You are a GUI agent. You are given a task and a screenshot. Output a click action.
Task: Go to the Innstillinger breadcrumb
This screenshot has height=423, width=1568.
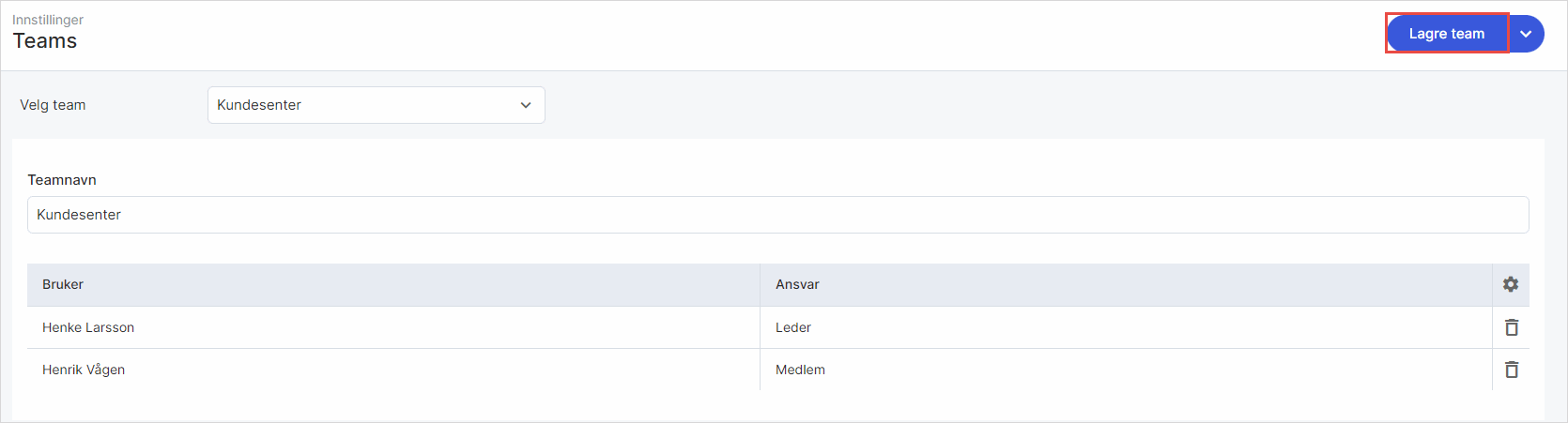[48, 20]
